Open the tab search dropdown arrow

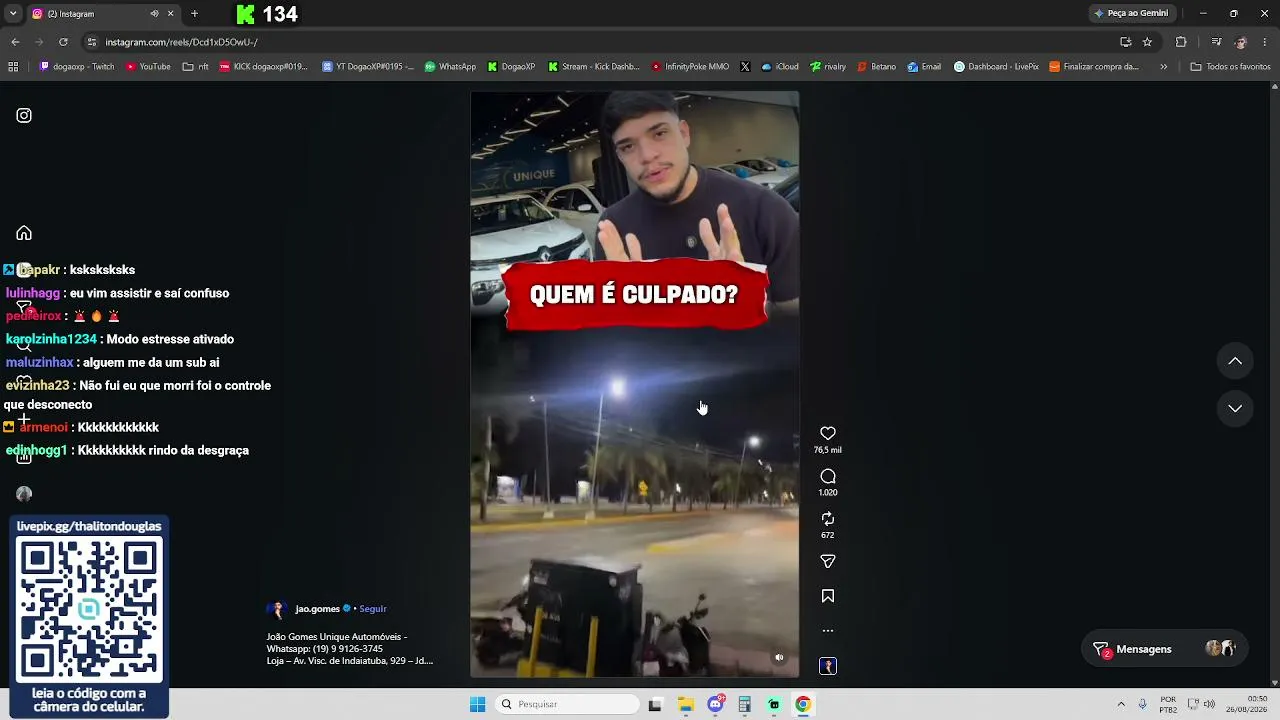[x=13, y=14]
